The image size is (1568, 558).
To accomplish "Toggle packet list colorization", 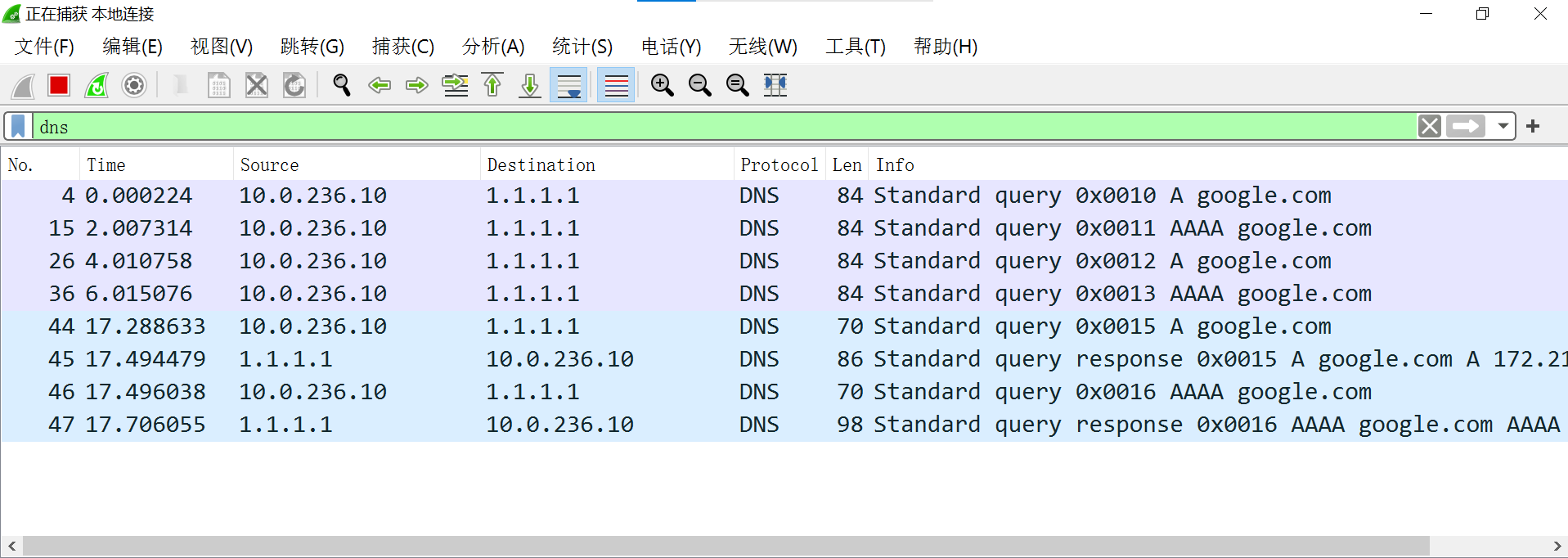I will (616, 85).
